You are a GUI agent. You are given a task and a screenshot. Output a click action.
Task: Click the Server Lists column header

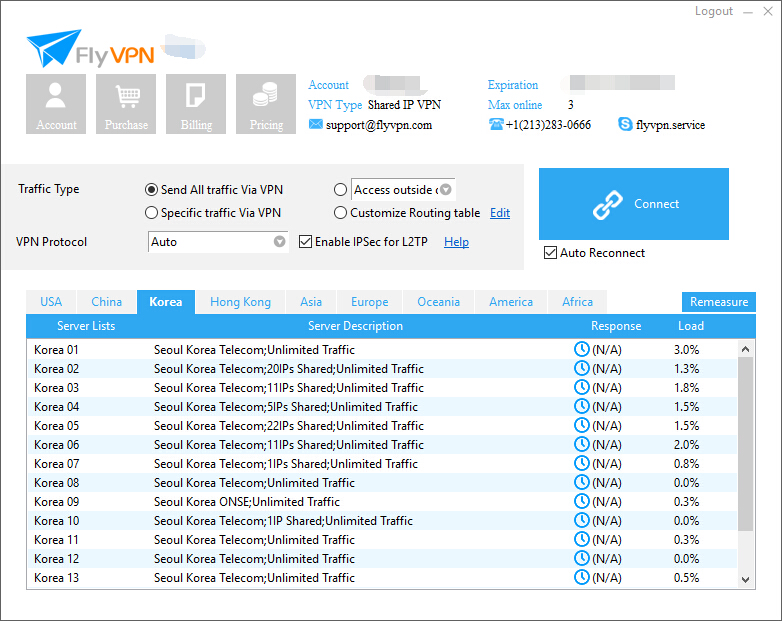pos(86,326)
